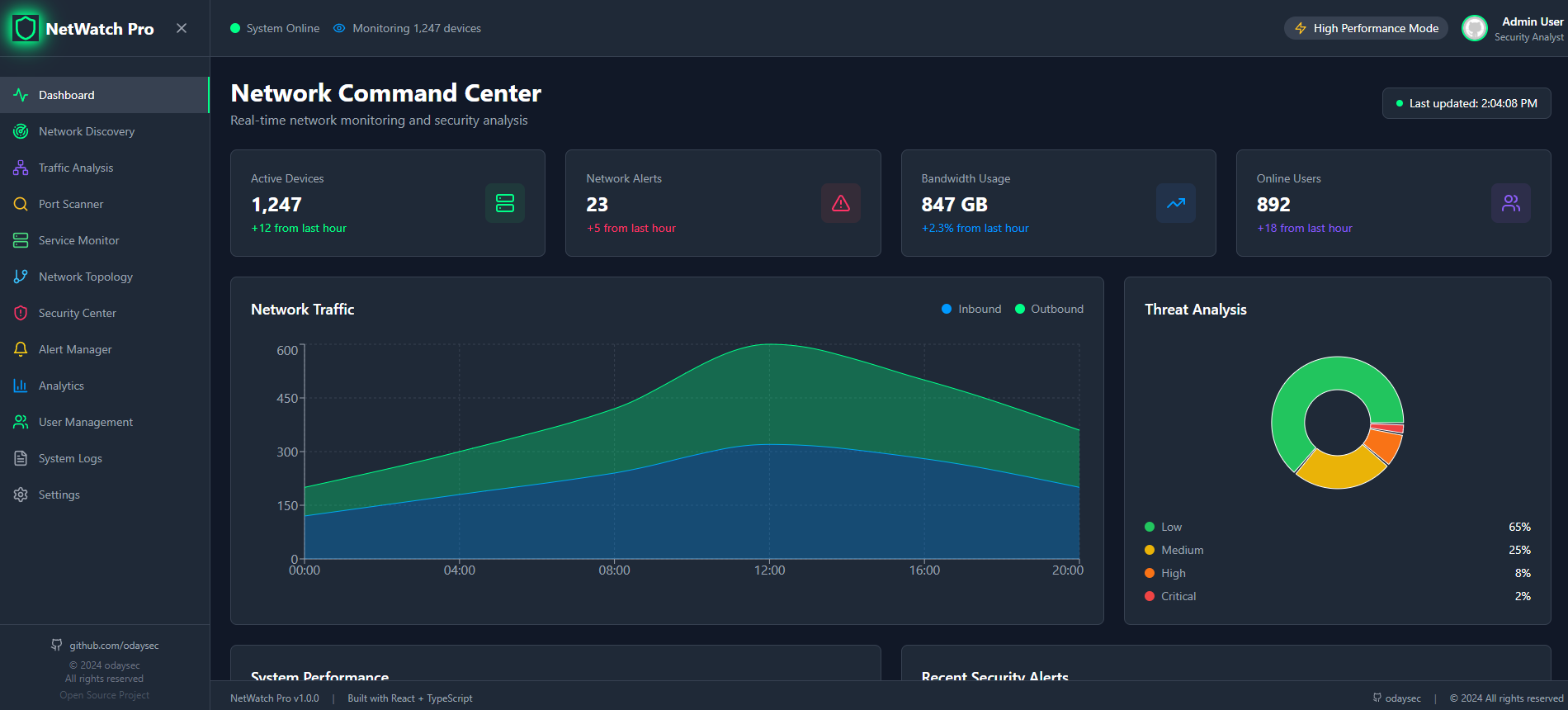The height and width of the screenshot is (710, 1568).
Task: Toggle the Inbound legend item
Action: tap(971, 309)
